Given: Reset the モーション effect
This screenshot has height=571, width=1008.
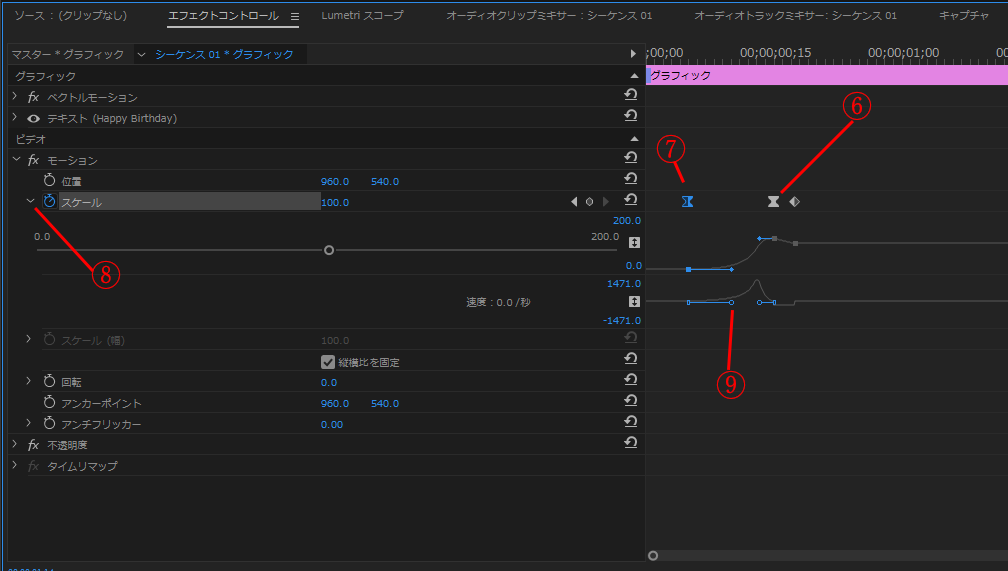Looking at the screenshot, I should [x=631, y=158].
